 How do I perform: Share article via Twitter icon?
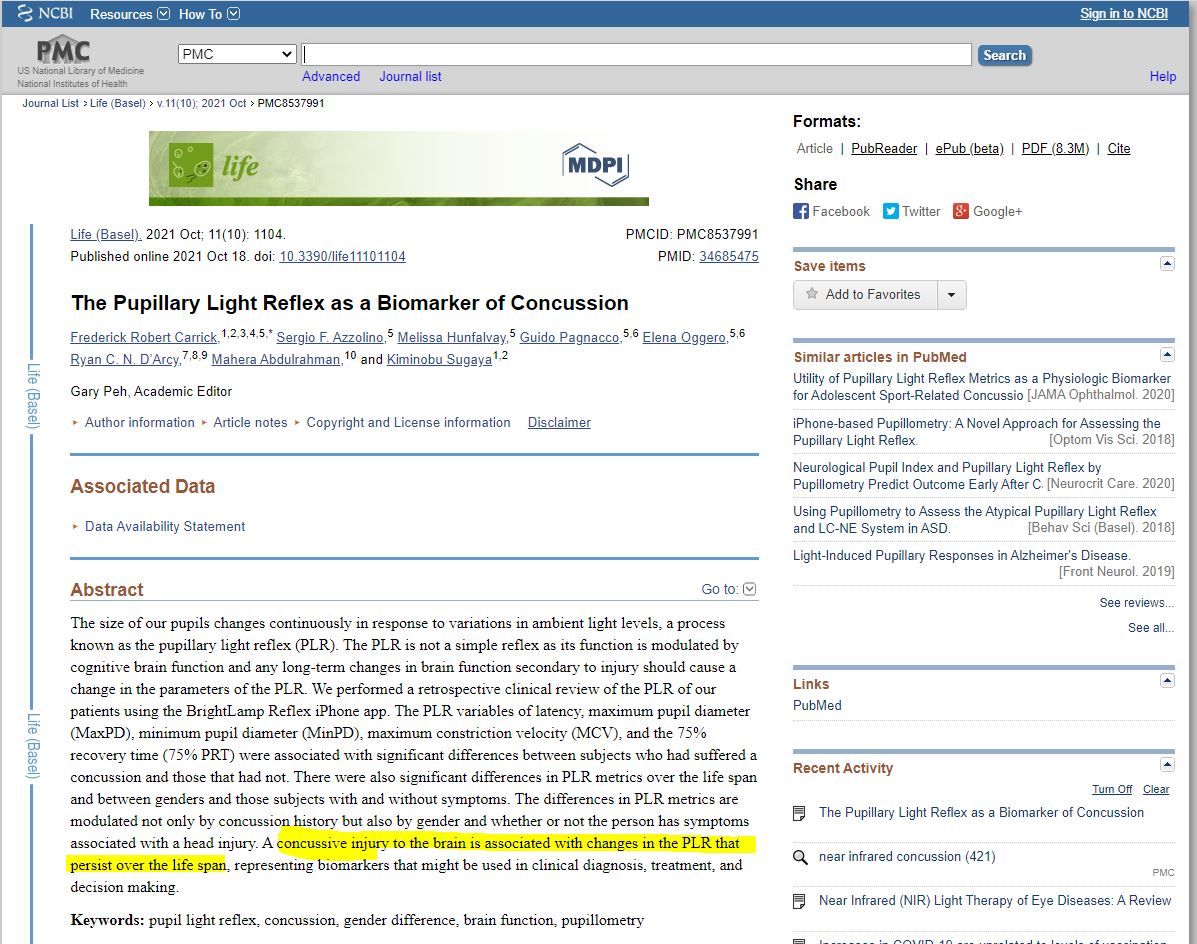pos(891,211)
